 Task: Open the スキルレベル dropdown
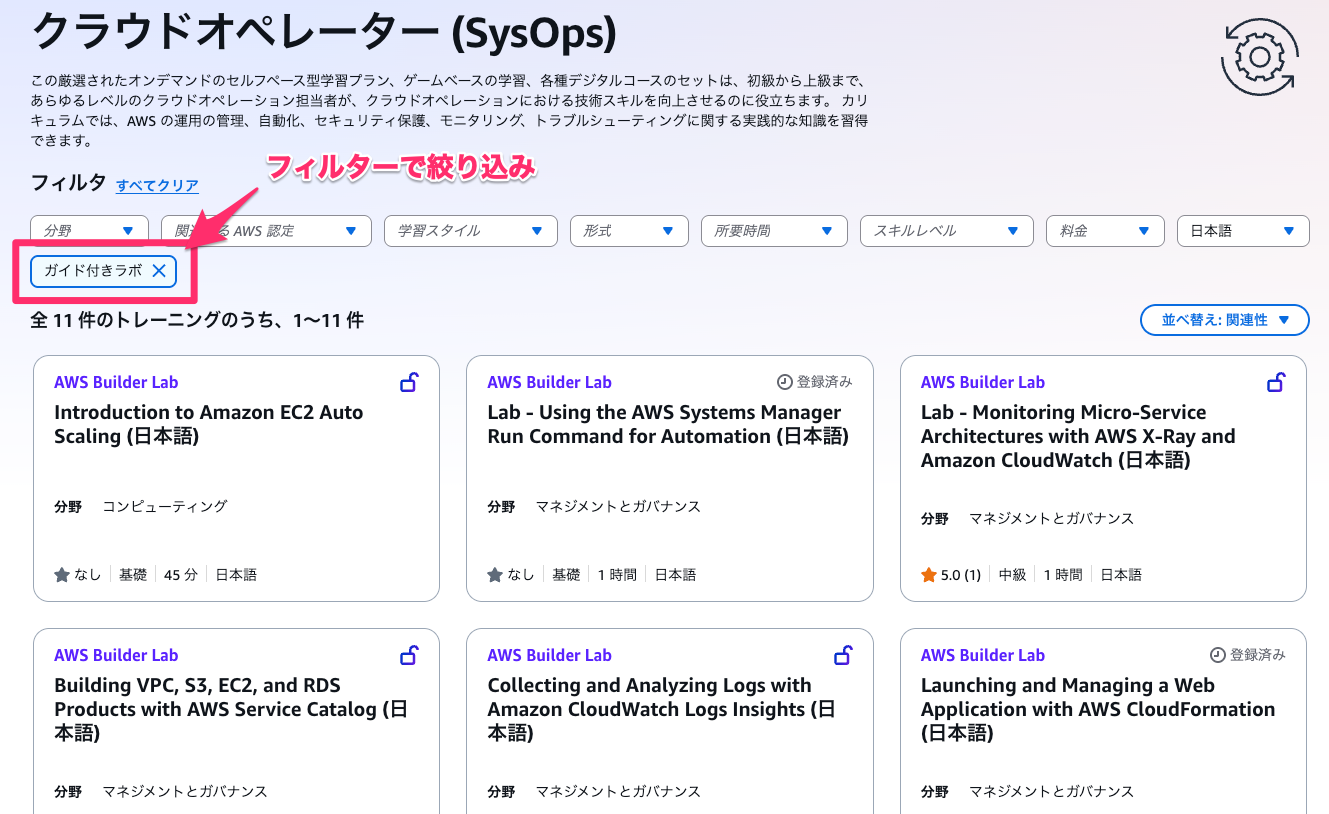pyautogui.click(x=946, y=231)
